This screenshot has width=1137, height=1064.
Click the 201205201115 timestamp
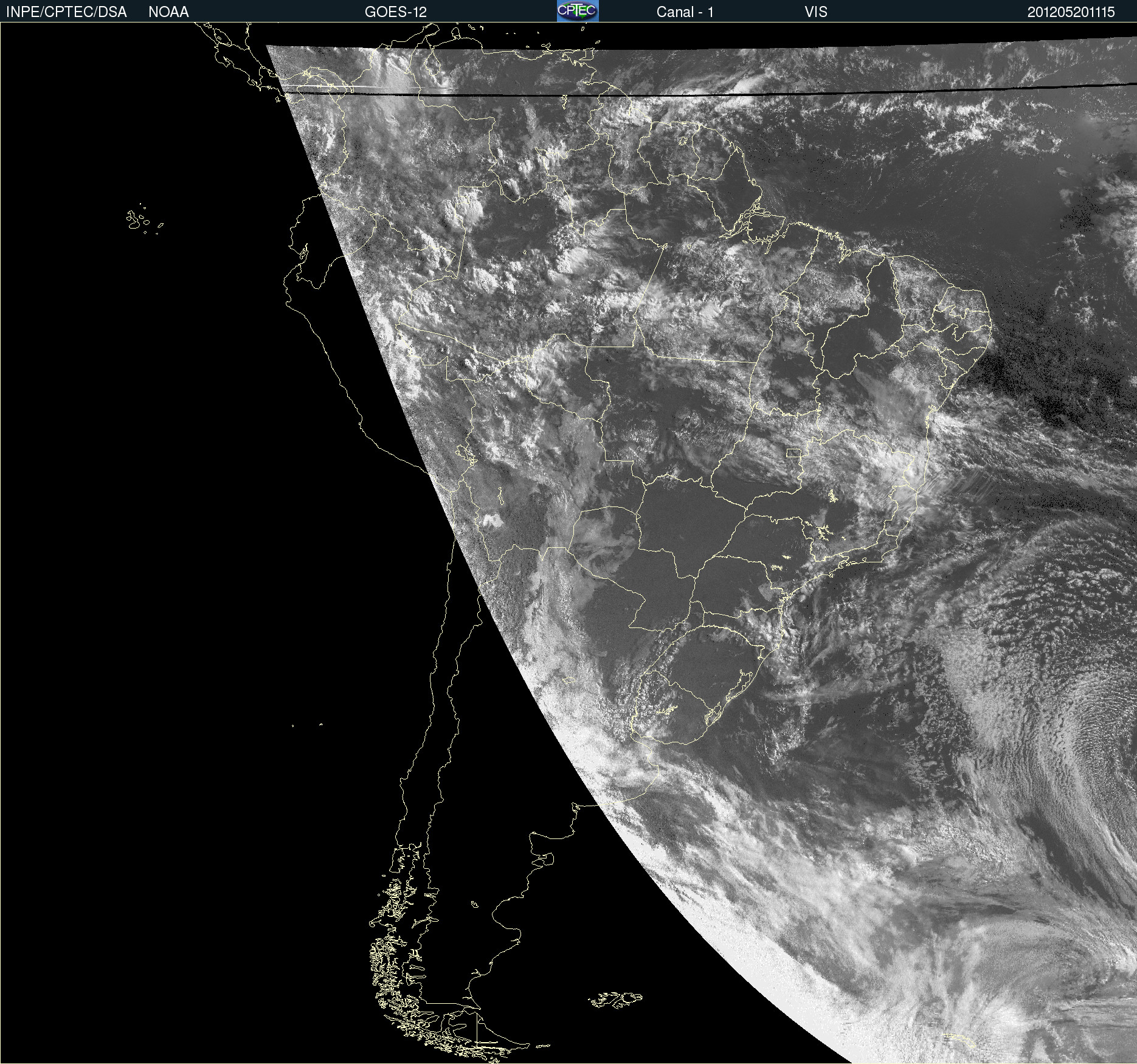pyautogui.click(x=1071, y=12)
